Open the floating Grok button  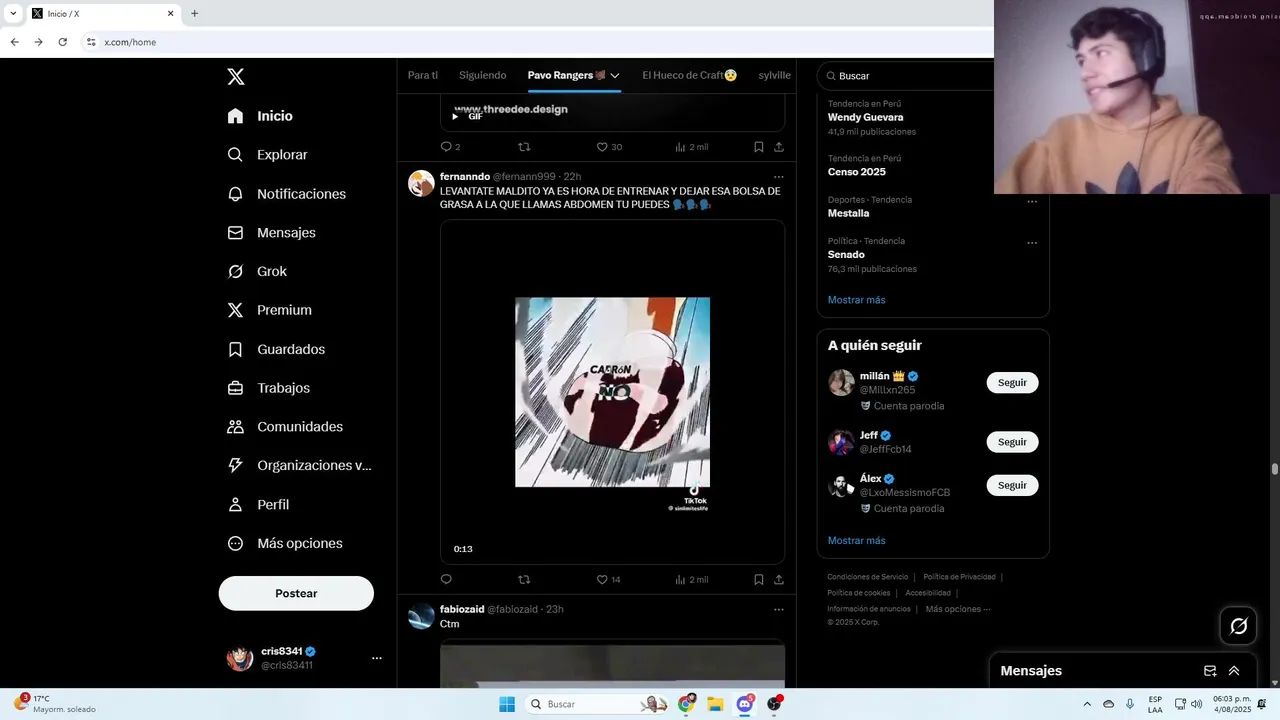(1239, 626)
